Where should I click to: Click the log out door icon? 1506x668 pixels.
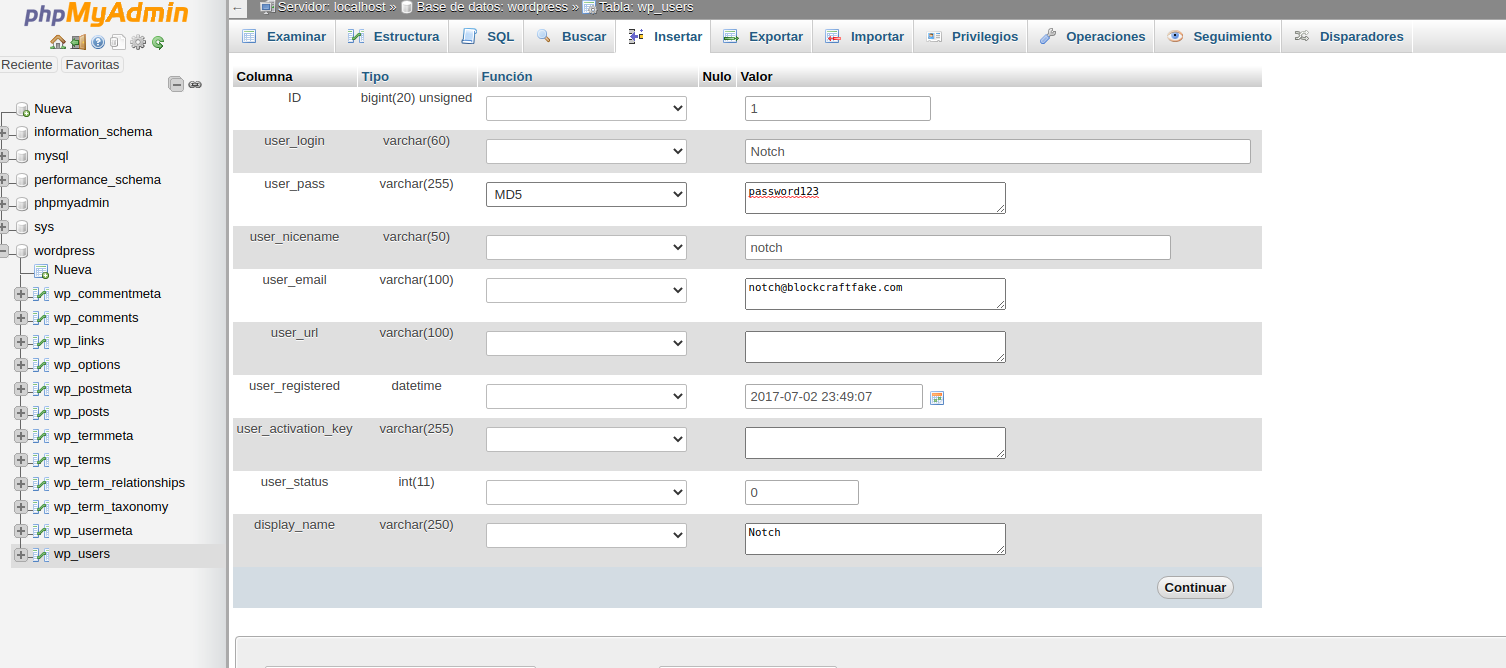(x=78, y=42)
